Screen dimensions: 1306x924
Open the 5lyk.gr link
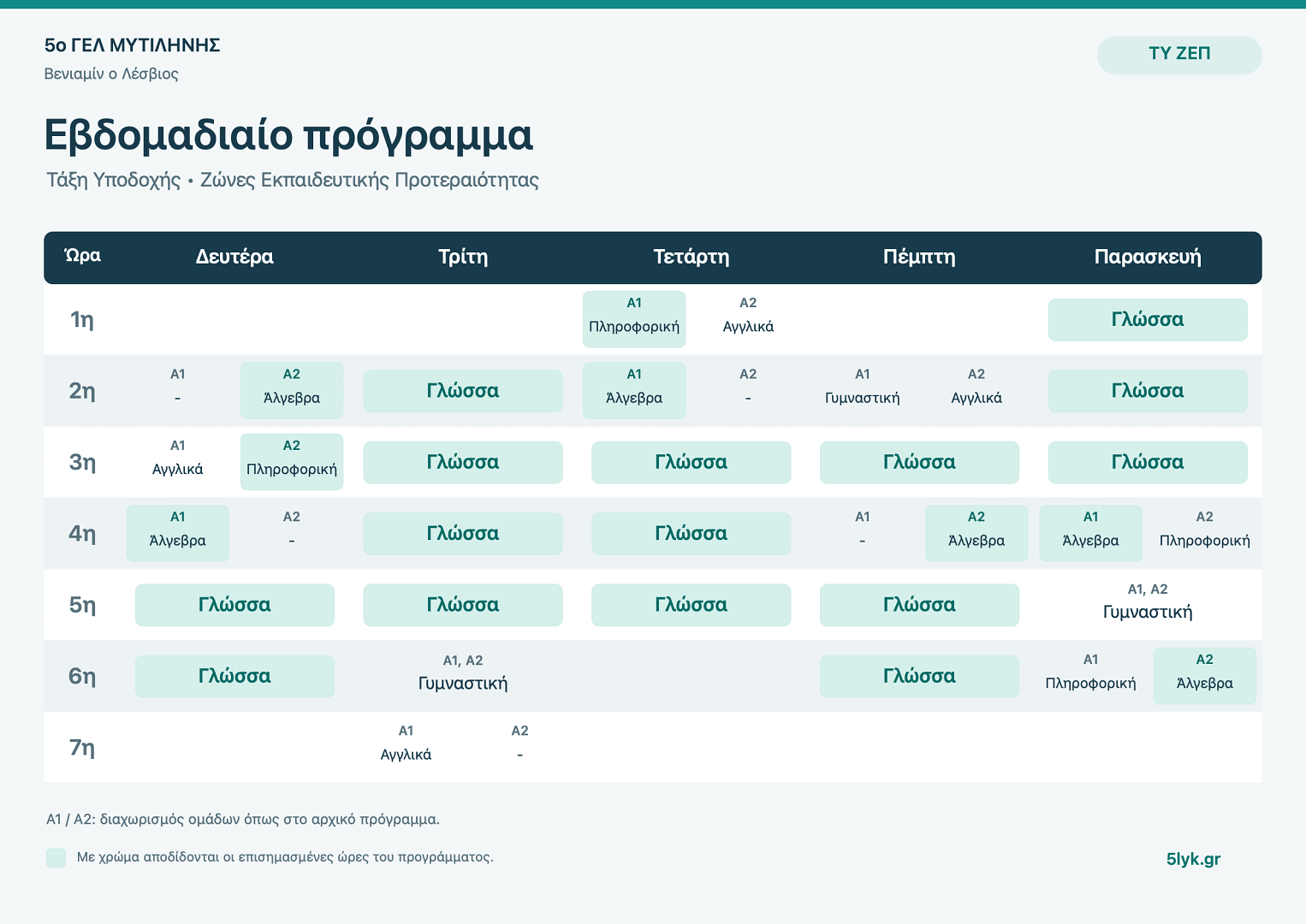pyautogui.click(x=1193, y=859)
